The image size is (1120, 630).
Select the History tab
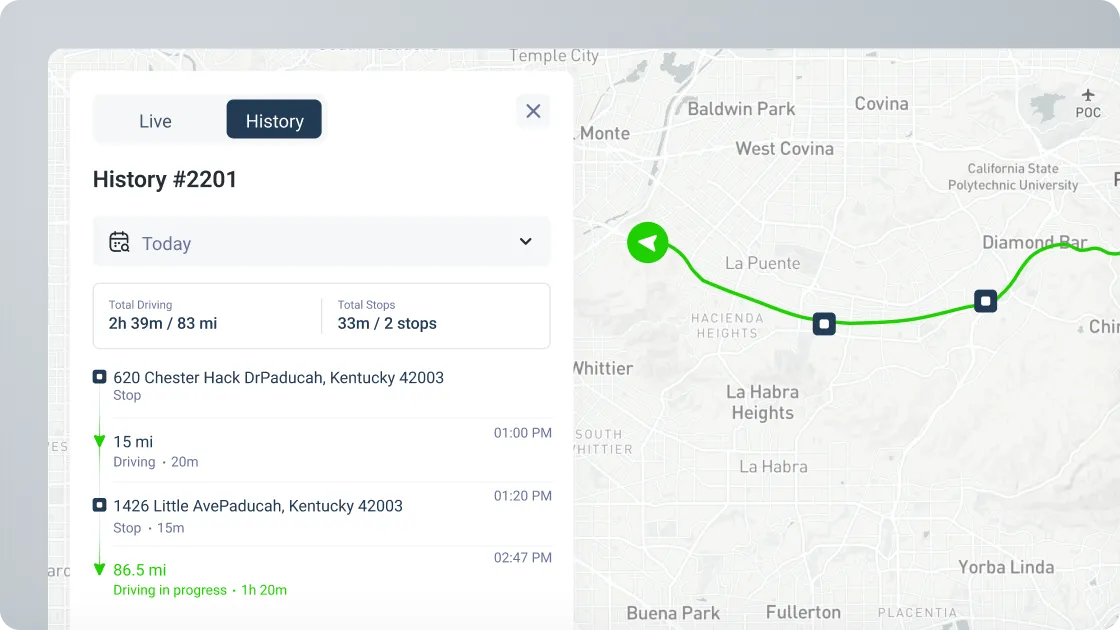[x=274, y=121]
